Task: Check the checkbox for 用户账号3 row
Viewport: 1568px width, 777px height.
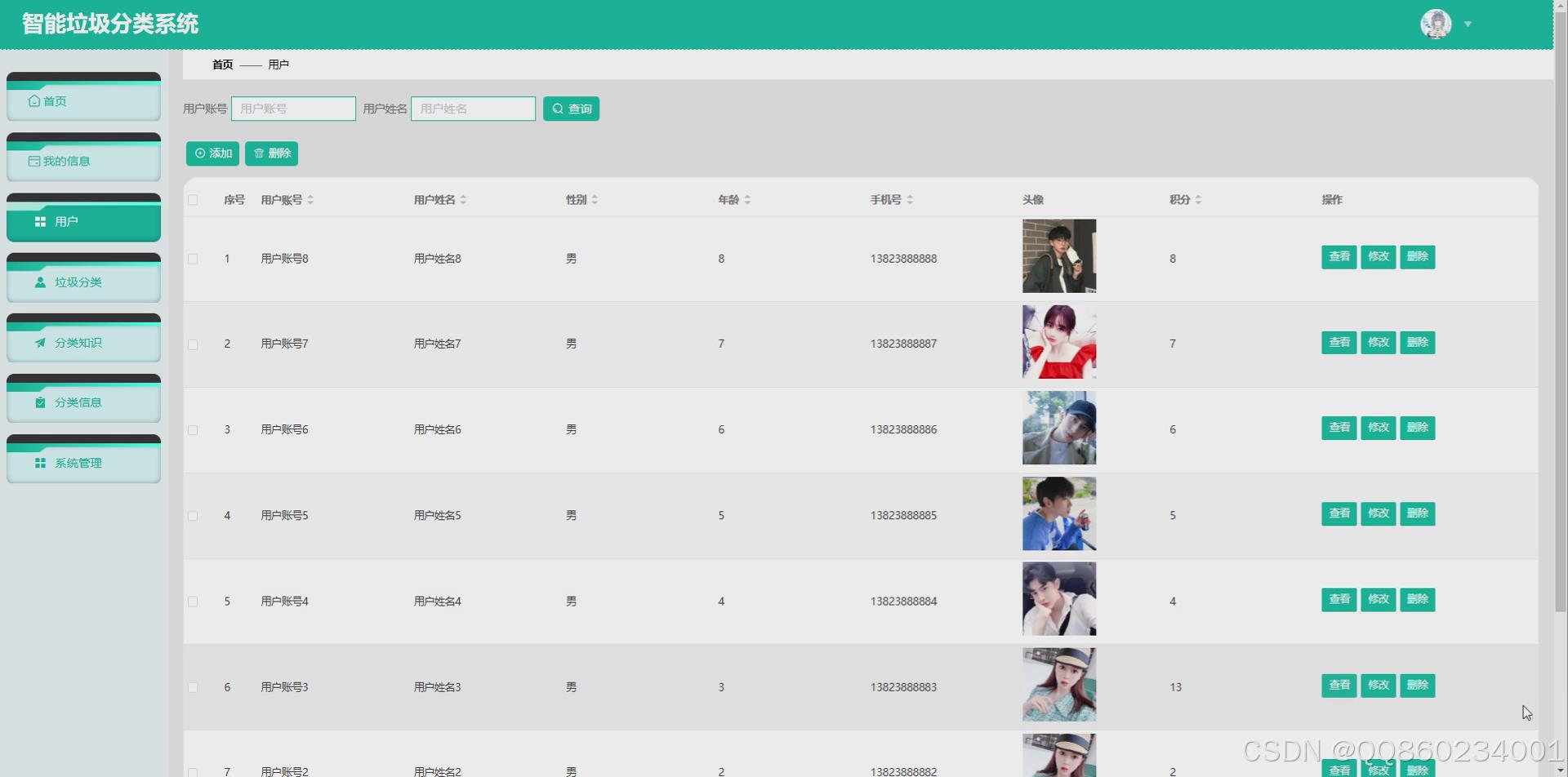Action: pyautogui.click(x=193, y=687)
